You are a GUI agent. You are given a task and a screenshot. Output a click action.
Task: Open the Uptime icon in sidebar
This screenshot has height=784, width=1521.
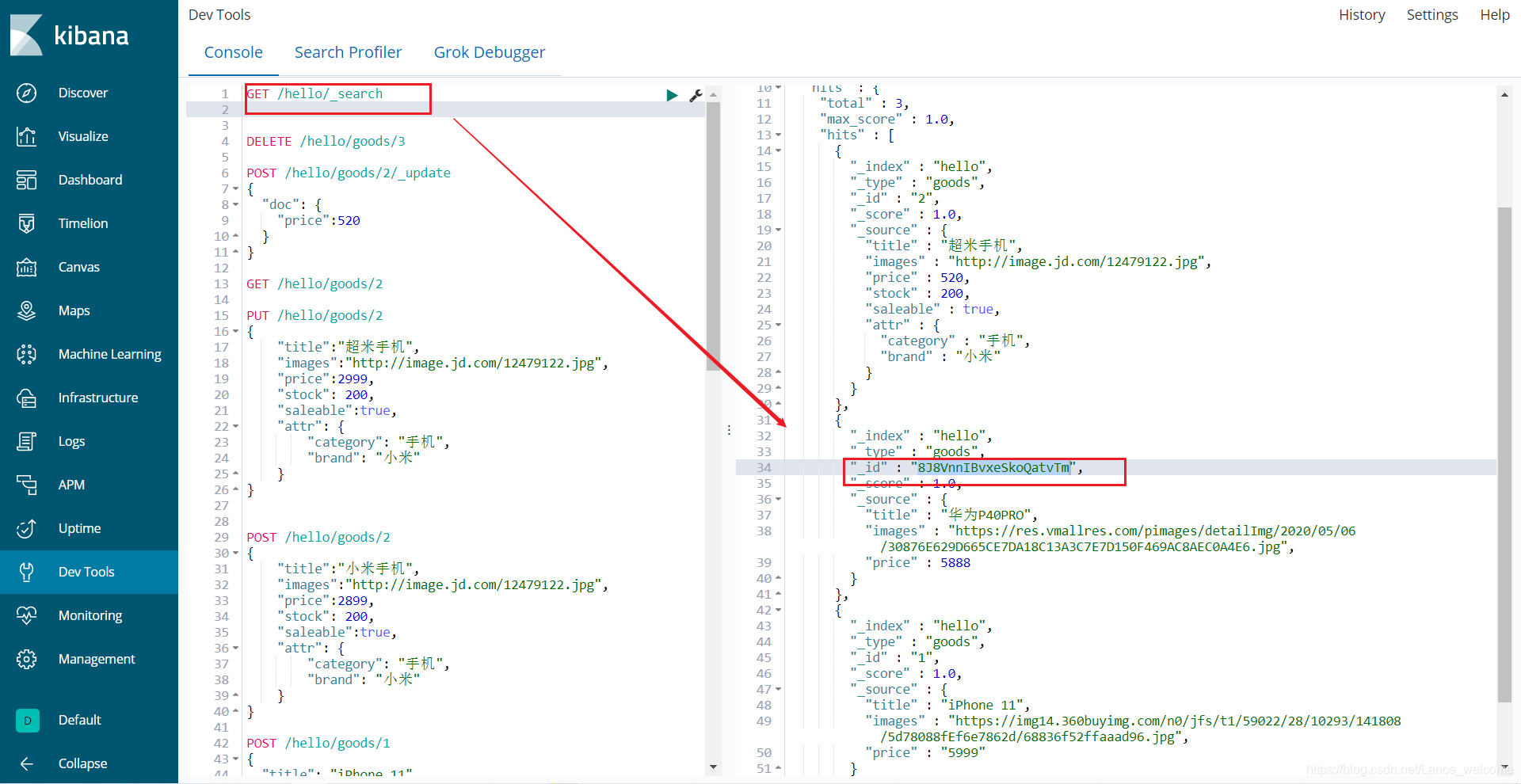(x=26, y=528)
